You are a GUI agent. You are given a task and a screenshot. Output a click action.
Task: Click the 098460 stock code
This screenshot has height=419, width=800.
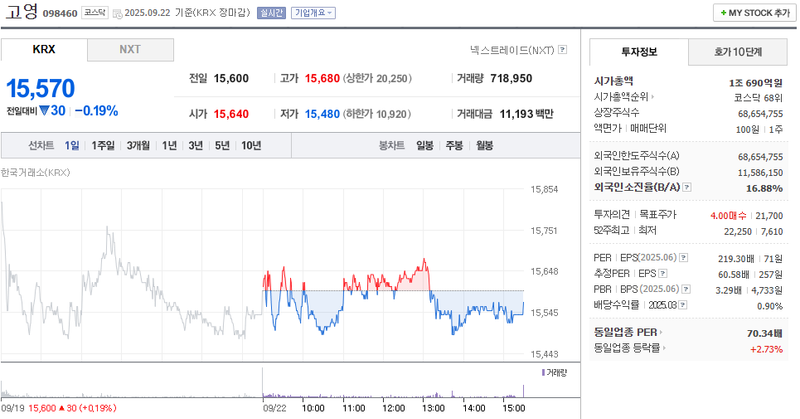(60, 14)
